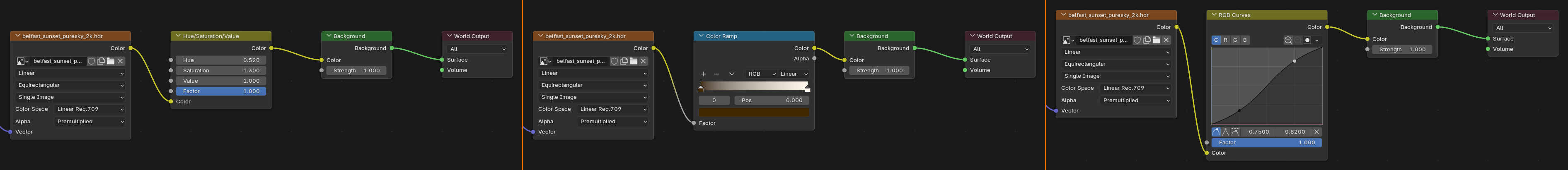Open image folder icon on texture feeding Hue/Saturation/Value
The width and height of the screenshot is (1568, 170).
coord(111,61)
